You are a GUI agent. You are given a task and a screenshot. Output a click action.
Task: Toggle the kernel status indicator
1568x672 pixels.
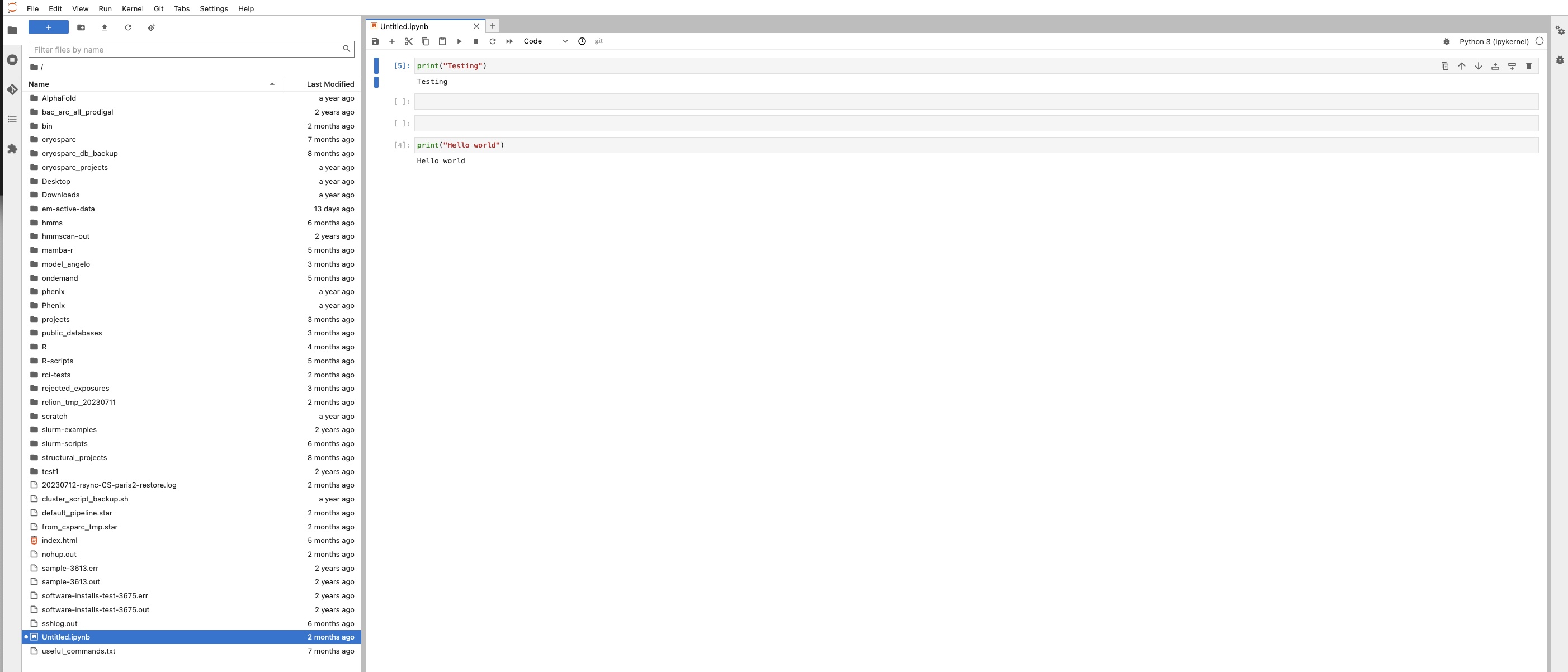1539,41
